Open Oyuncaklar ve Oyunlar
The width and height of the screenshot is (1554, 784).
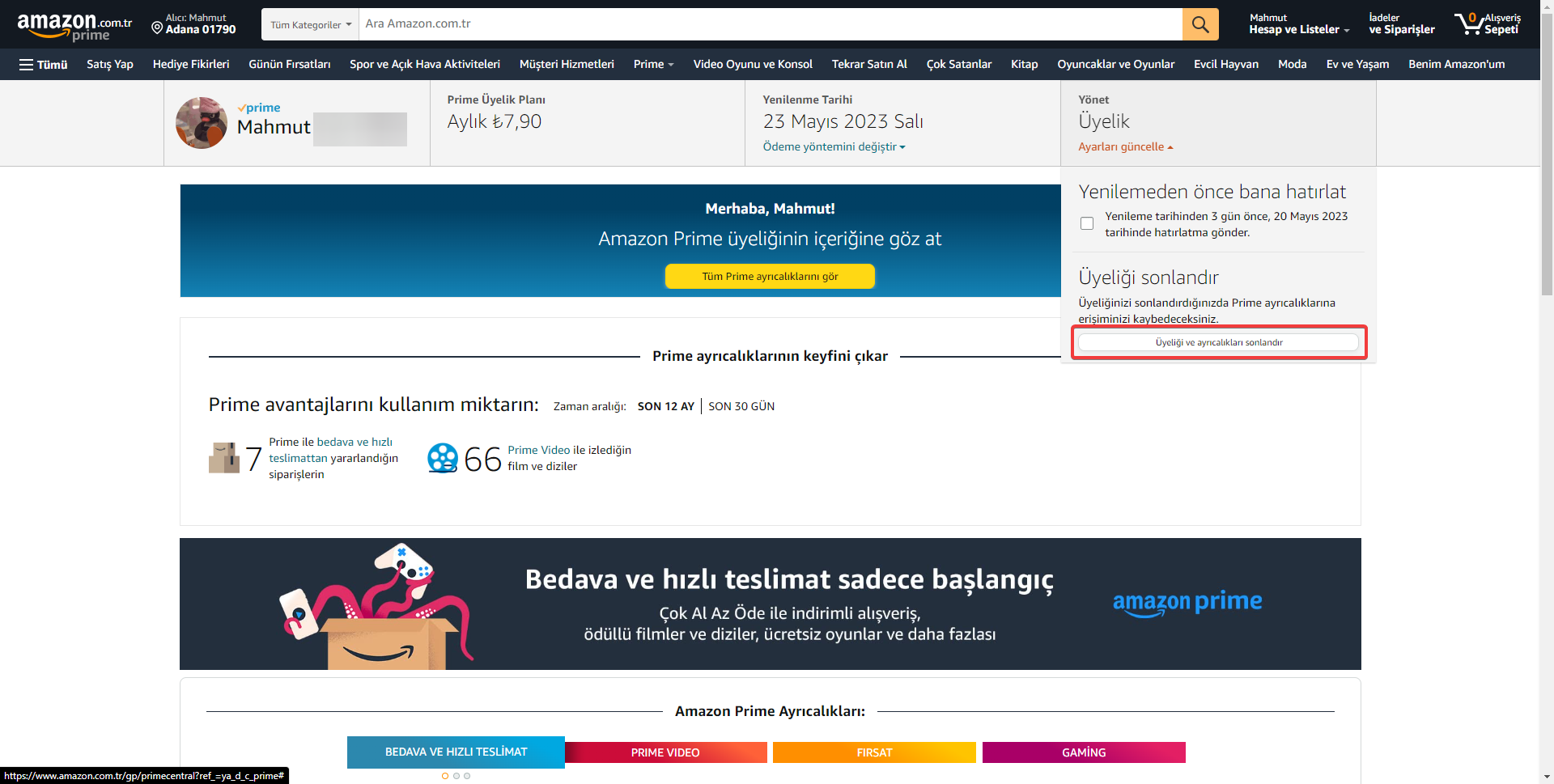1115,65
